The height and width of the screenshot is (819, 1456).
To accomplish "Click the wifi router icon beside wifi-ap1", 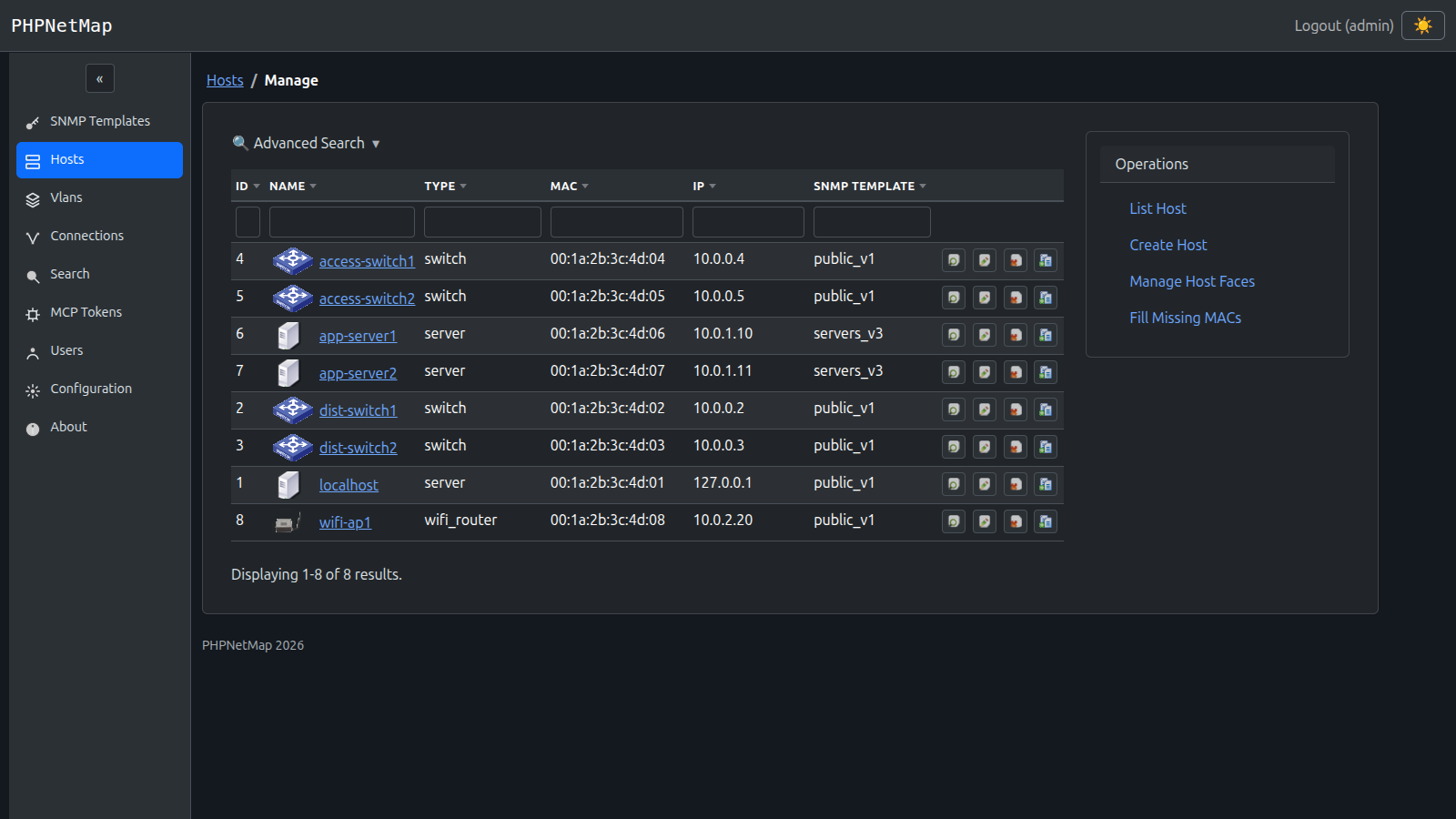I will pos(288,522).
